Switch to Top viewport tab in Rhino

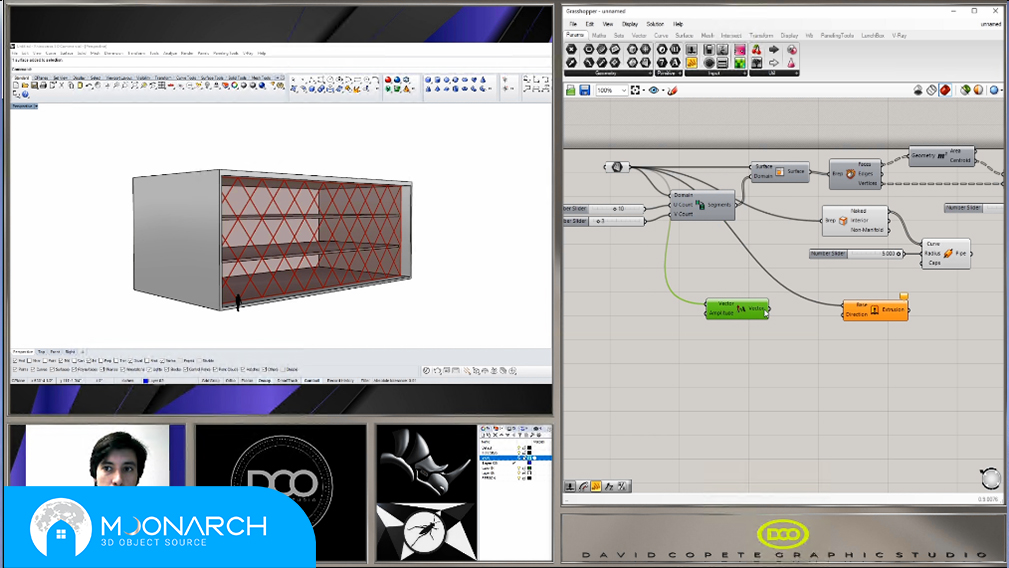point(41,352)
